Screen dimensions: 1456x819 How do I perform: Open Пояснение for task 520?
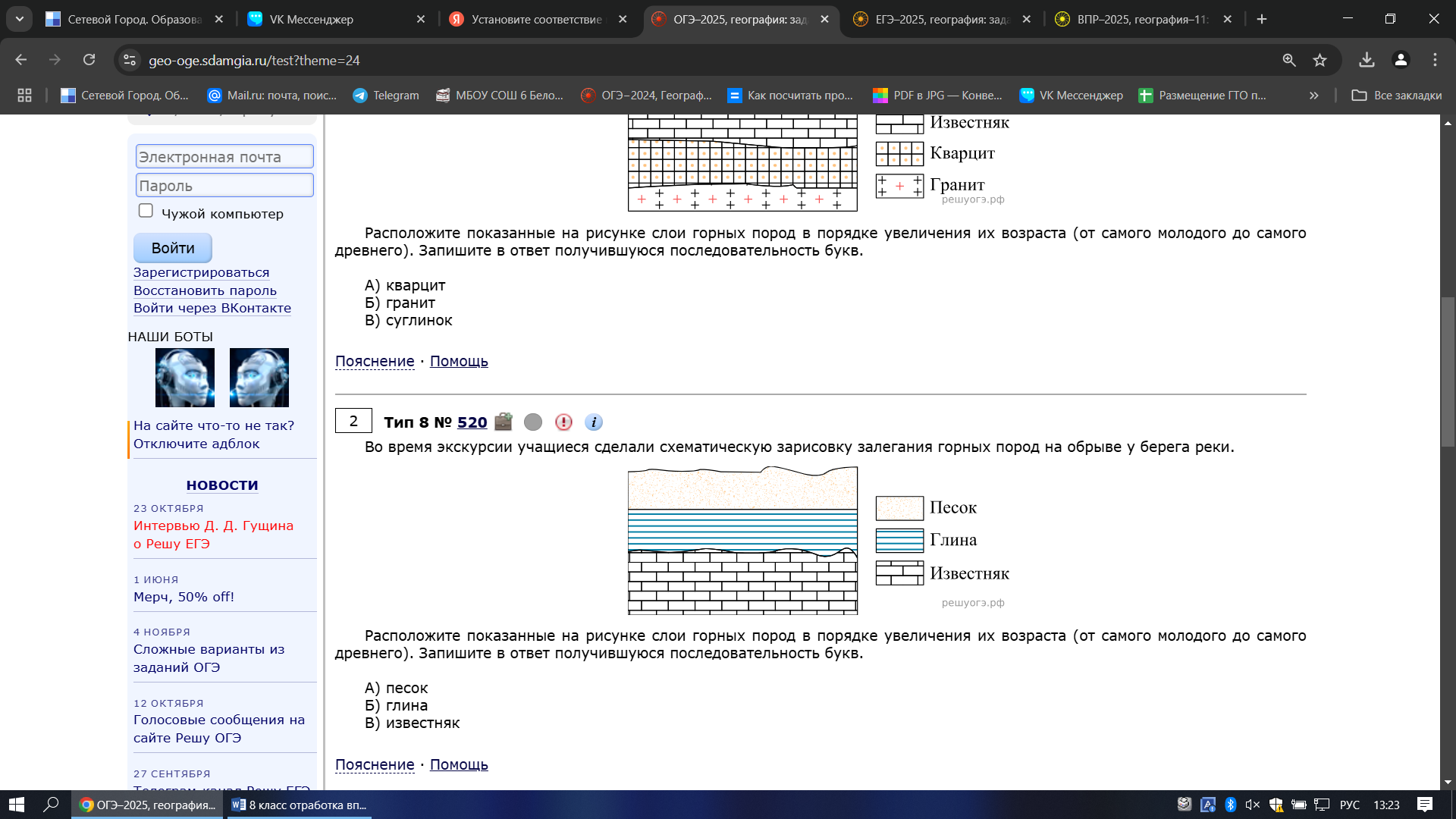pyautogui.click(x=375, y=764)
